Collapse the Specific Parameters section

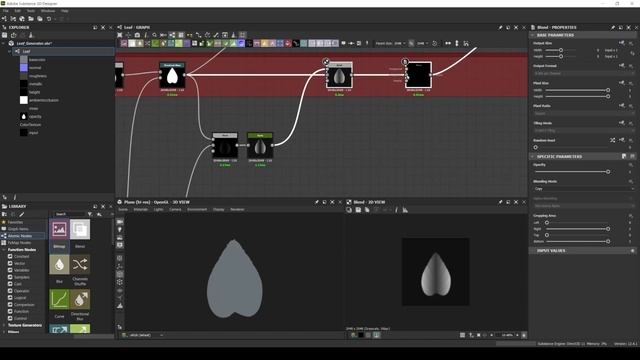click(533, 156)
